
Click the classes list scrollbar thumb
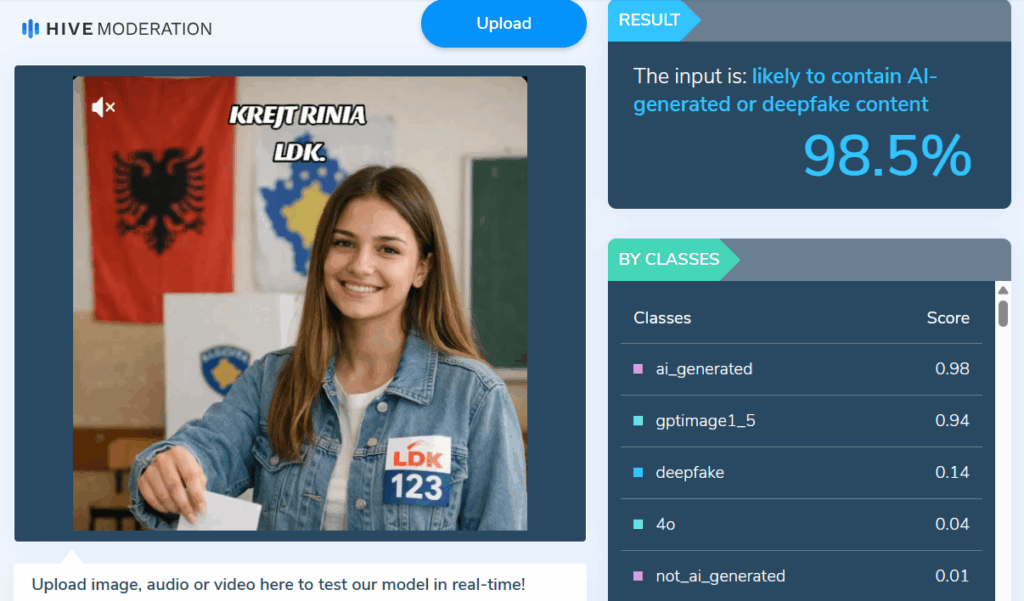click(x=1003, y=312)
